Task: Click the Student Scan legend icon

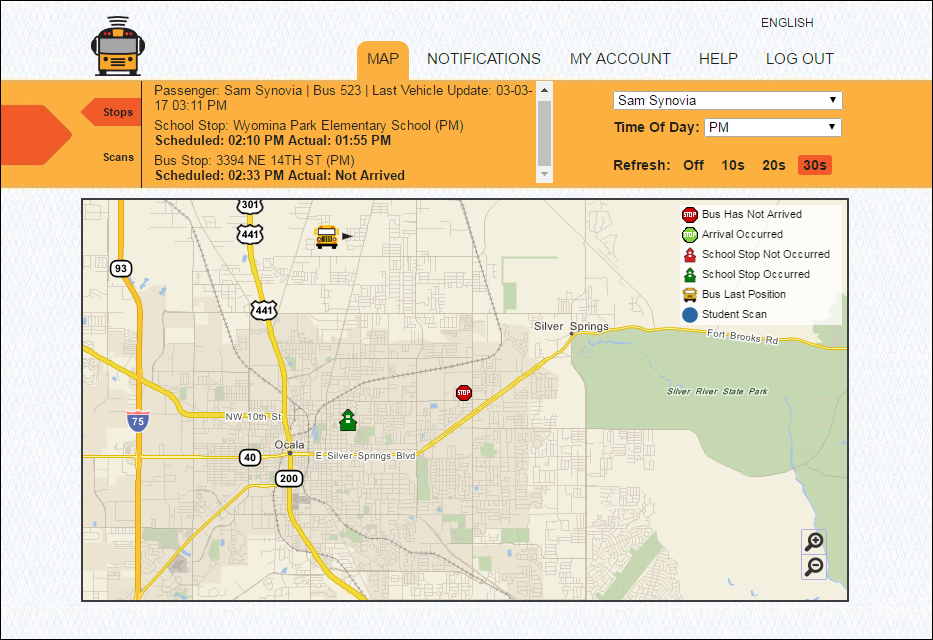Action: 691,314
